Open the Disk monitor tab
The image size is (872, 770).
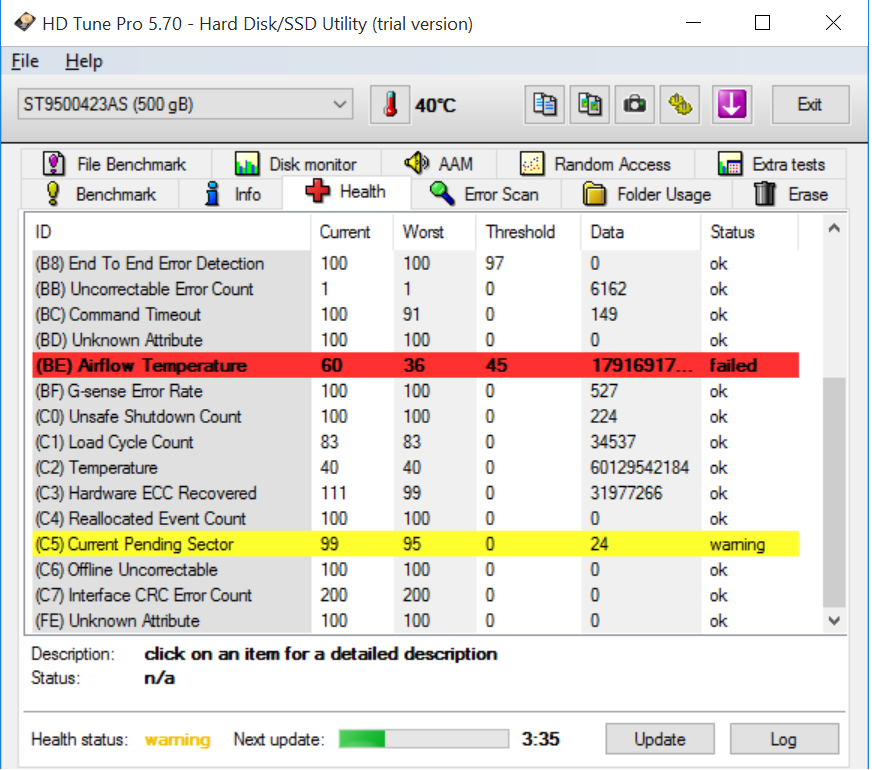click(296, 164)
